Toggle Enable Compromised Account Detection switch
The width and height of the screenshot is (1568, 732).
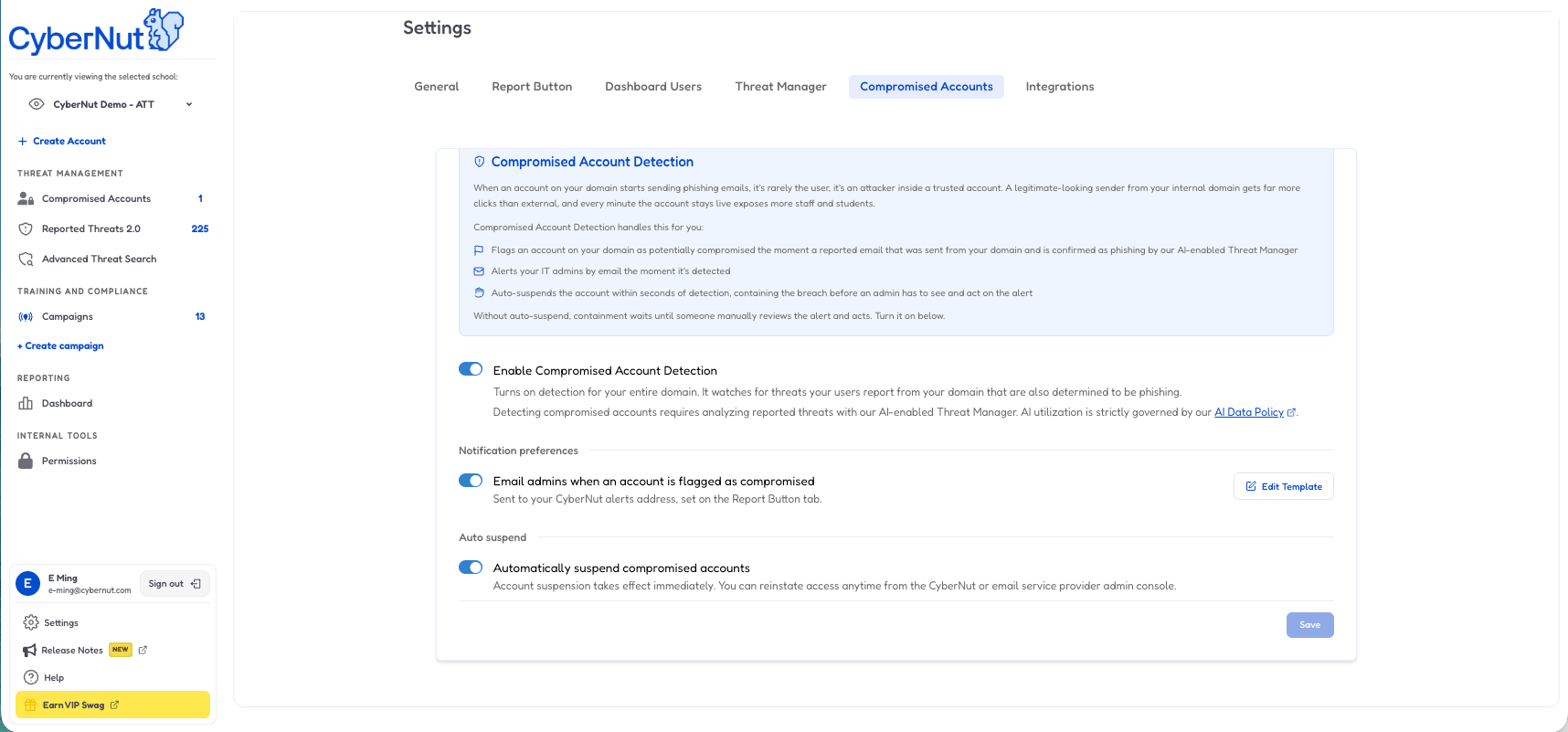pos(471,369)
